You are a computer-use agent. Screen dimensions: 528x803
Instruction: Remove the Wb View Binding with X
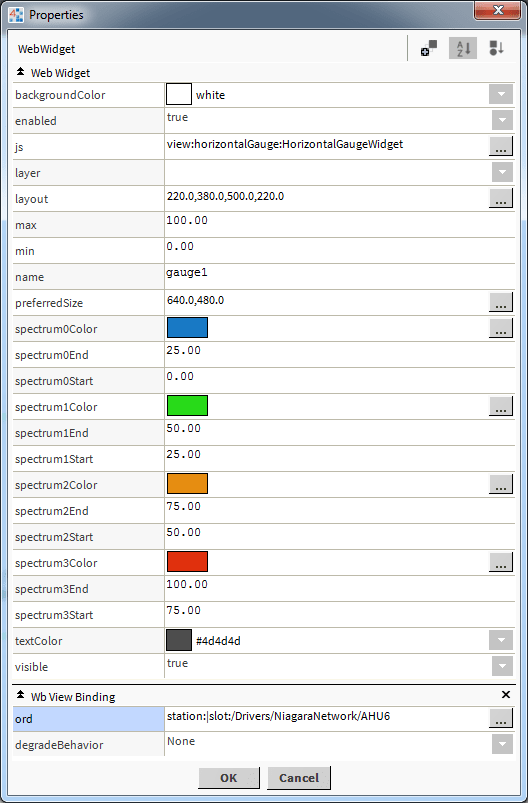click(505, 694)
